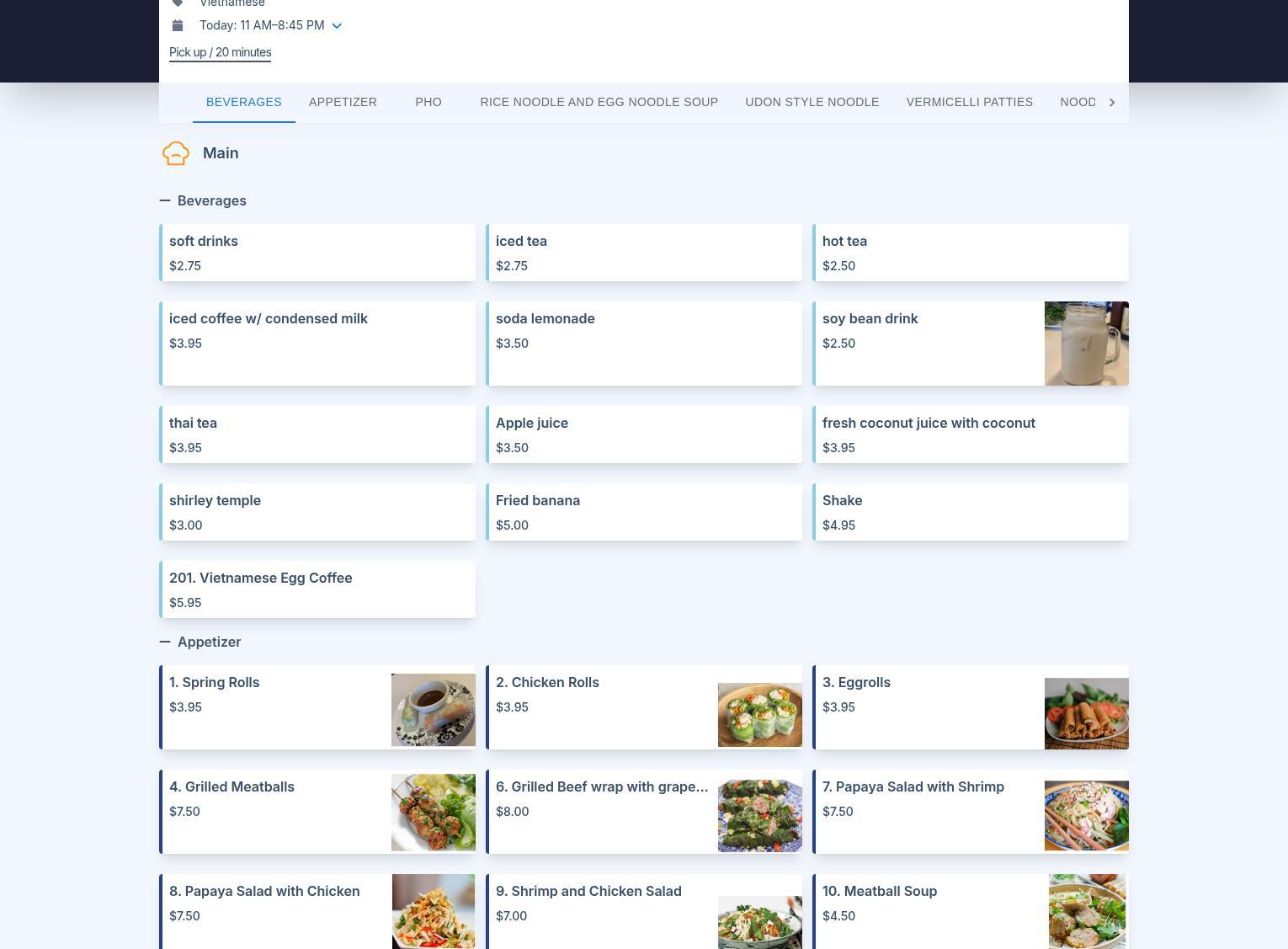Select the Fried banana item
Viewport: 1288px width, 949px height.
644,512
